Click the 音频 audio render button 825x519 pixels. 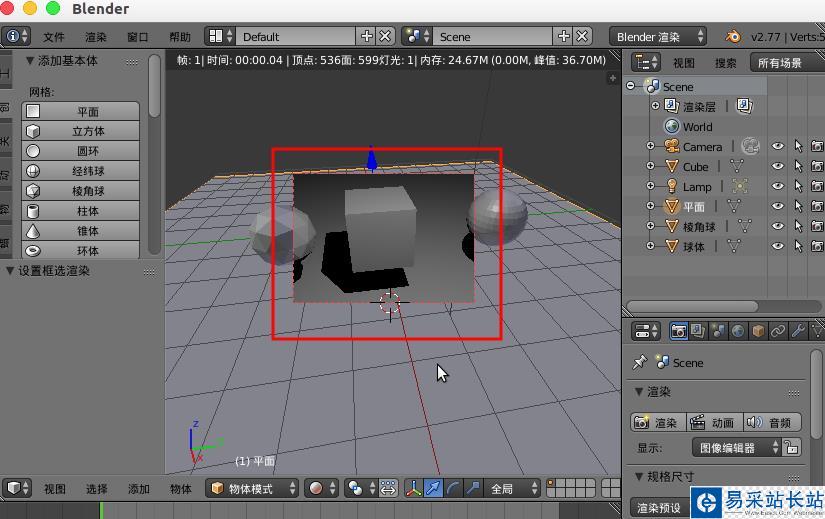click(x=773, y=422)
